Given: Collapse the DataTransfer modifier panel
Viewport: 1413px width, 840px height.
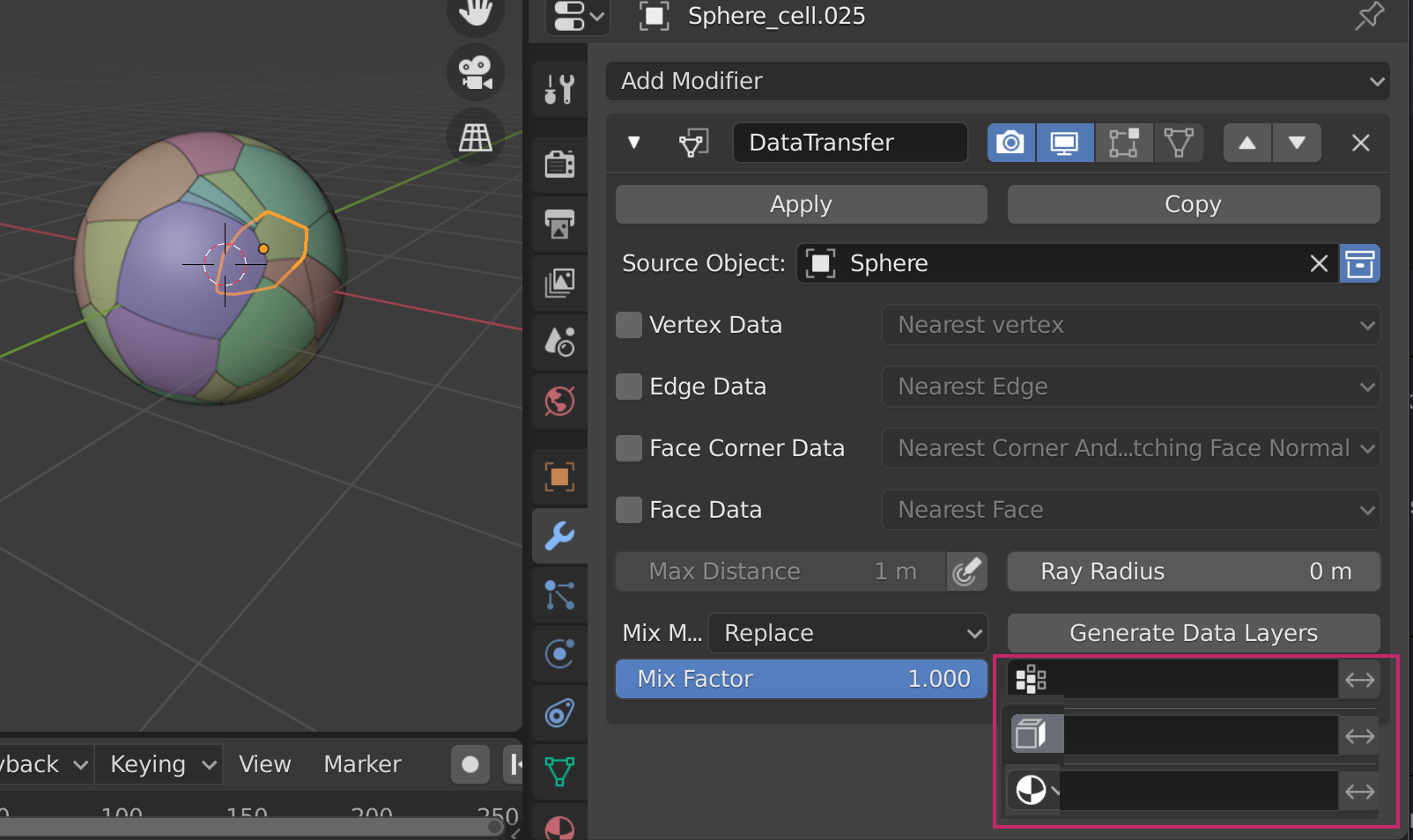Looking at the screenshot, I should click(x=633, y=143).
